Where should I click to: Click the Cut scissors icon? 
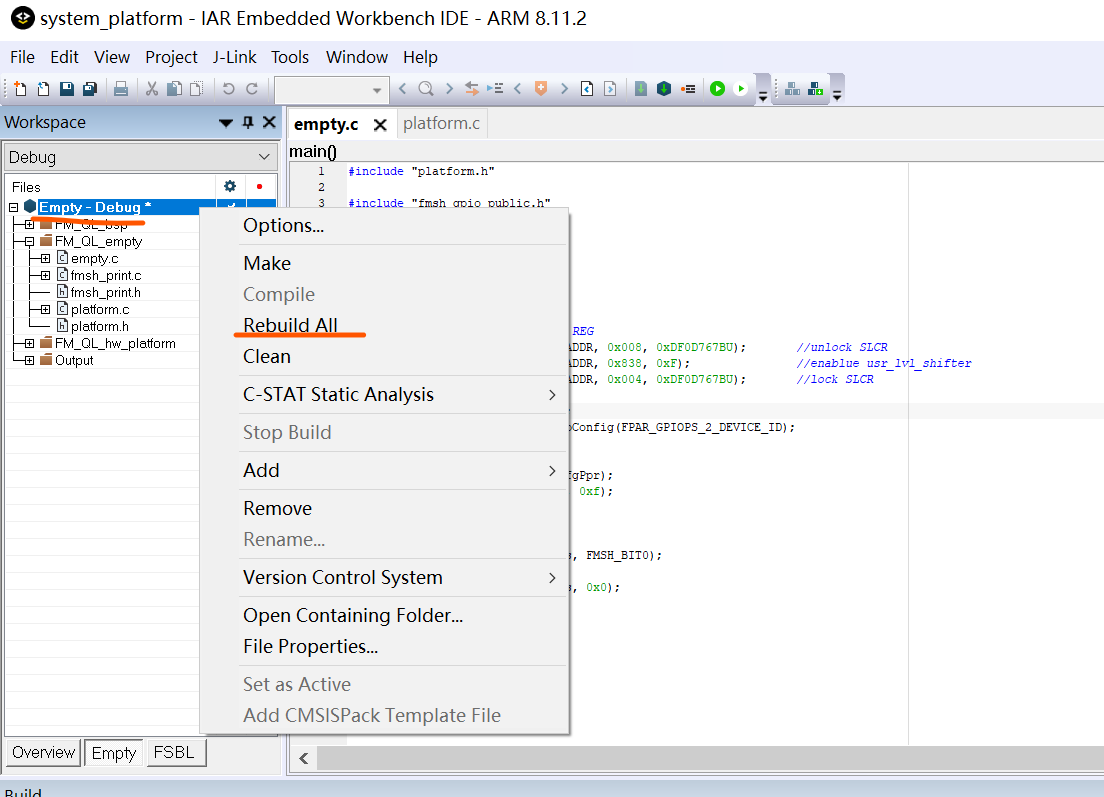(x=152, y=89)
